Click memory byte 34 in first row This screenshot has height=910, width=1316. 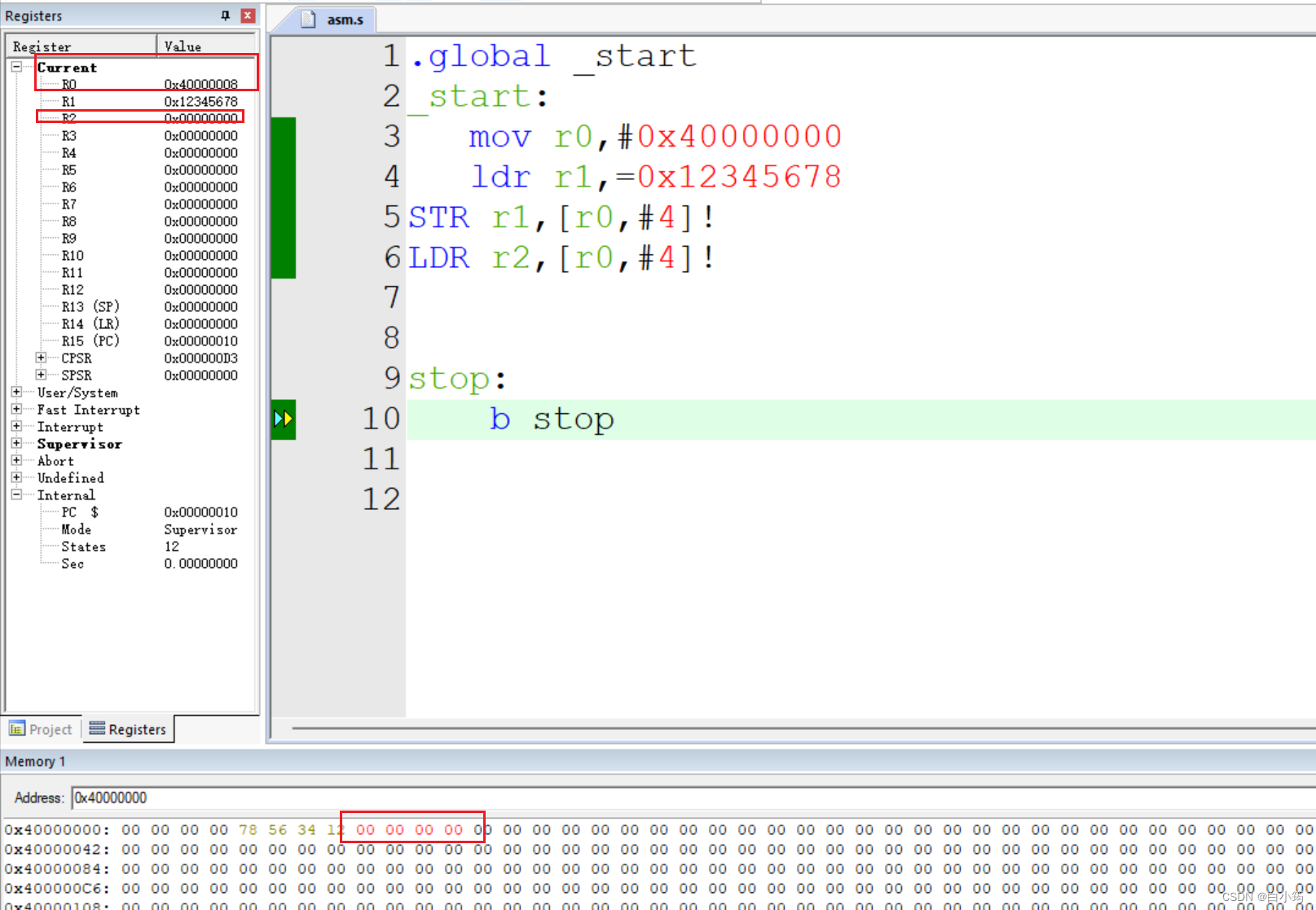tap(306, 830)
